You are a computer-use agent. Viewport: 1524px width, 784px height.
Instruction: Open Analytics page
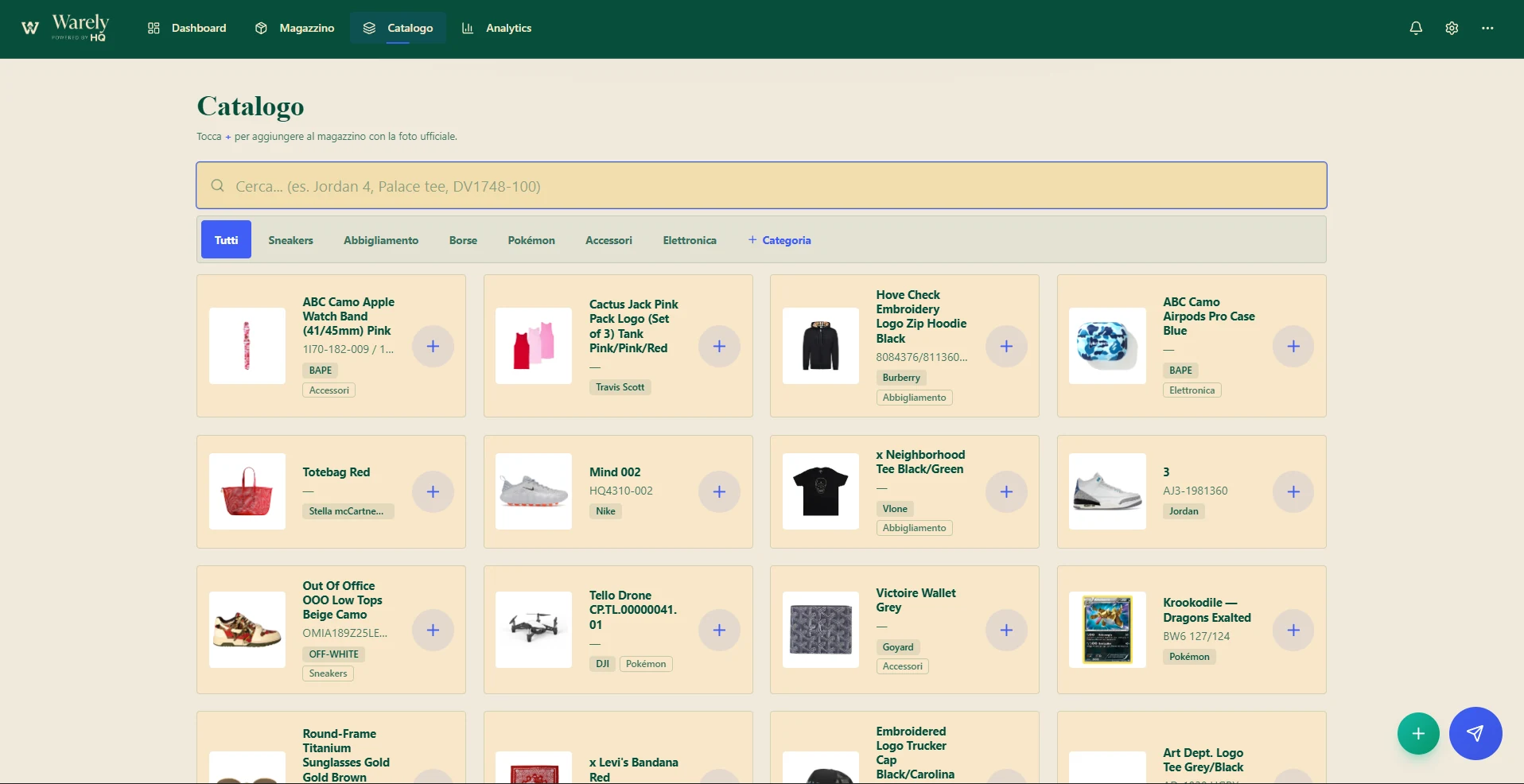click(x=496, y=28)
